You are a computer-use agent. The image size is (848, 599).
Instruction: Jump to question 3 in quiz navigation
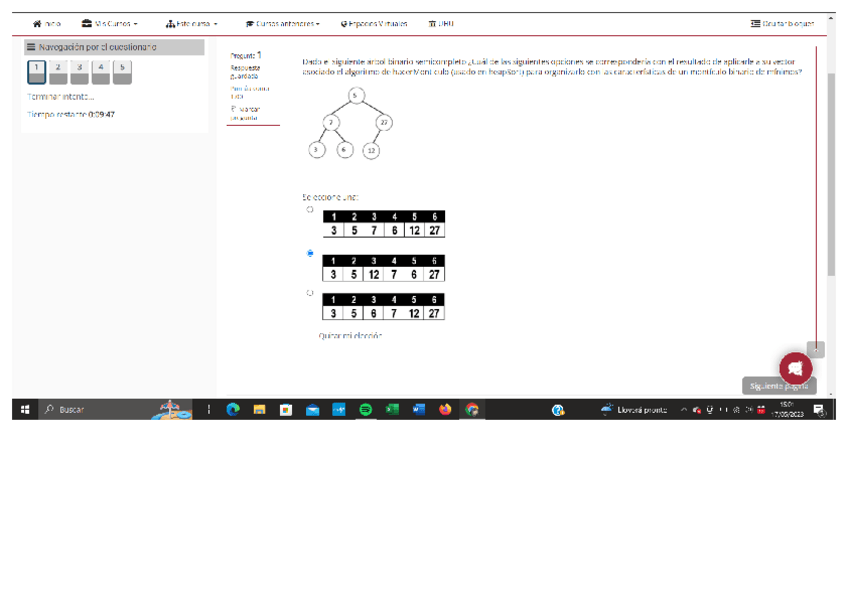80,72
